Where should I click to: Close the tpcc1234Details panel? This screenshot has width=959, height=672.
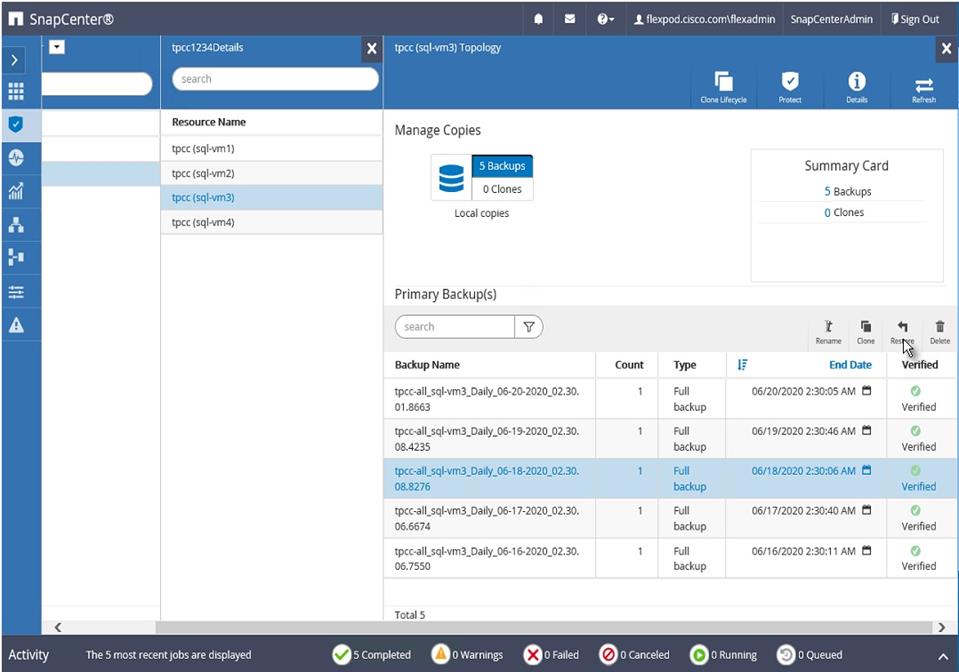tap(371, 48)
